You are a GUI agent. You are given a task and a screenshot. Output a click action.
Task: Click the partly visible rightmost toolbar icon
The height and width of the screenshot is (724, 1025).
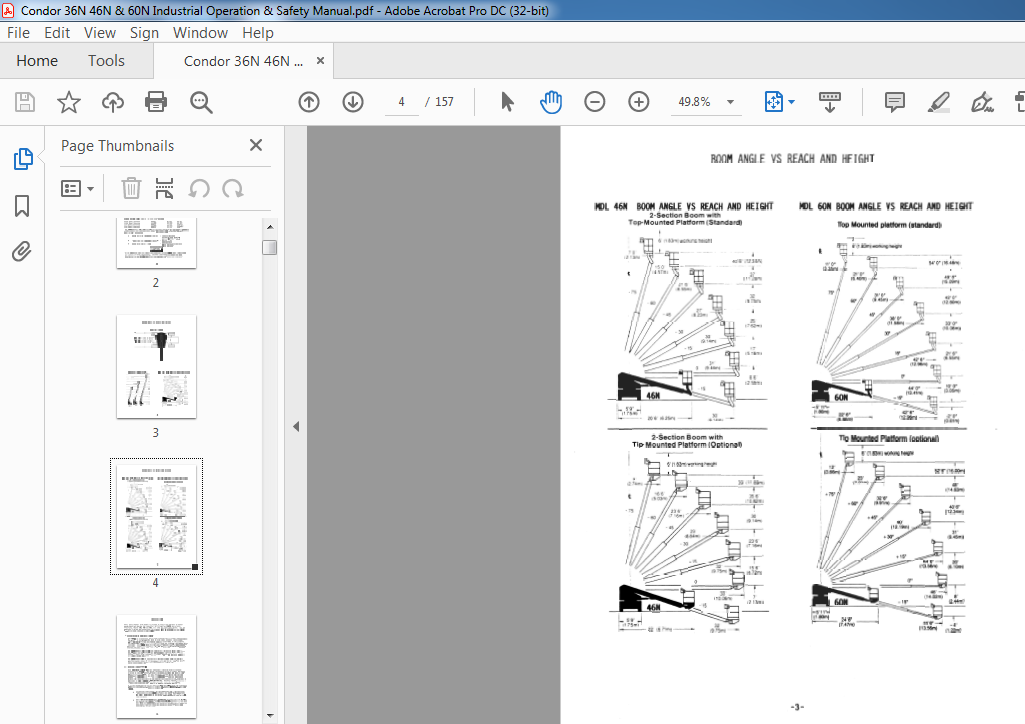(x=1019, y=102)
